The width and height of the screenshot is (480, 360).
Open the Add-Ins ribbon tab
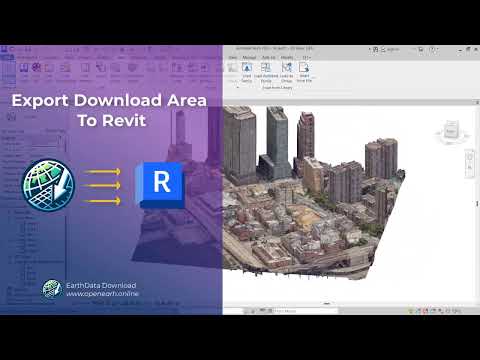(269, 58)
